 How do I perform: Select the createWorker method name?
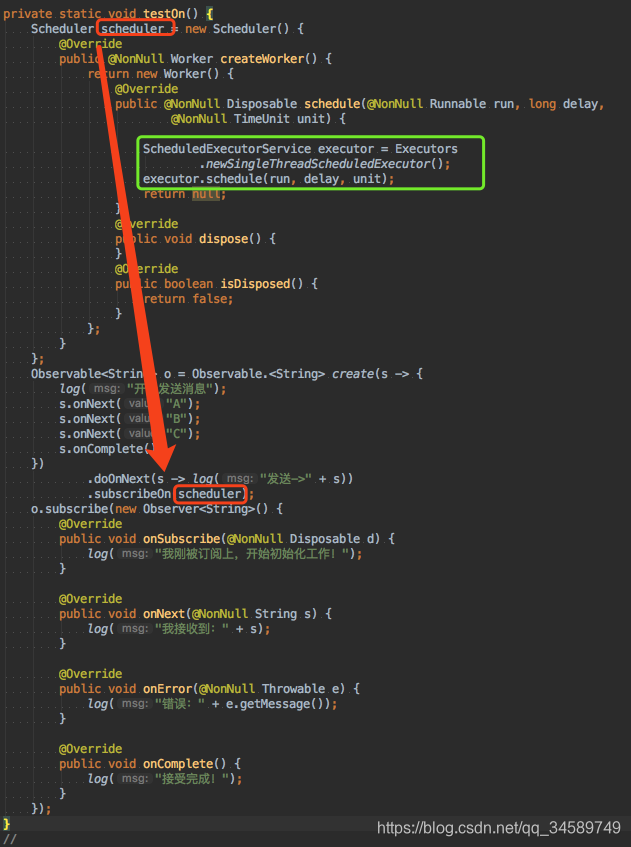point(263,58)
